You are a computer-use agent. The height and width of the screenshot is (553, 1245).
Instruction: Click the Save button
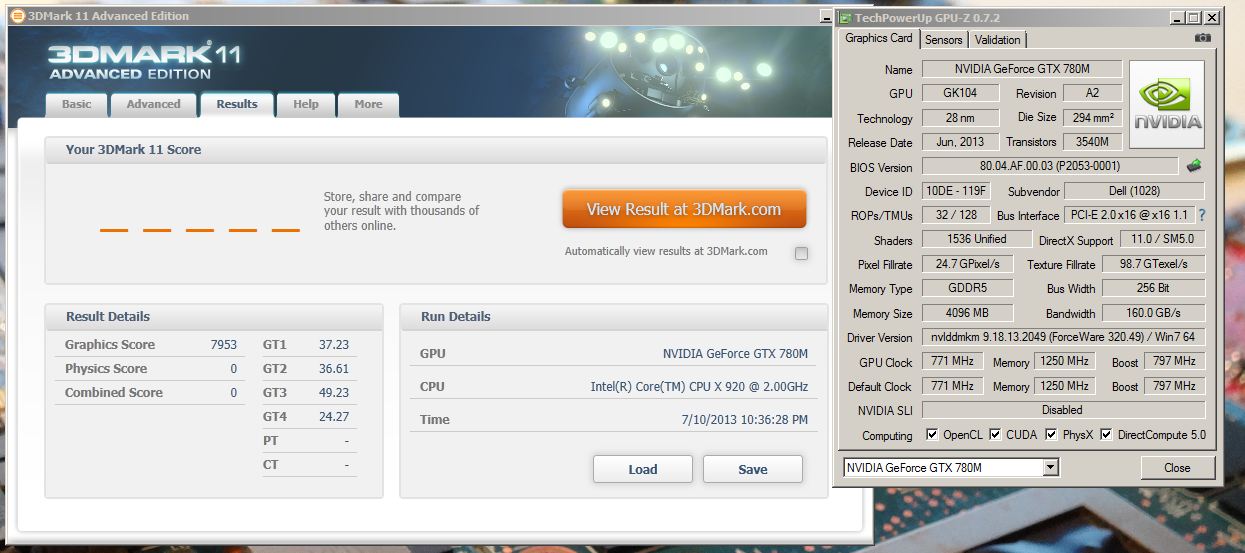[x=753, y=469]
